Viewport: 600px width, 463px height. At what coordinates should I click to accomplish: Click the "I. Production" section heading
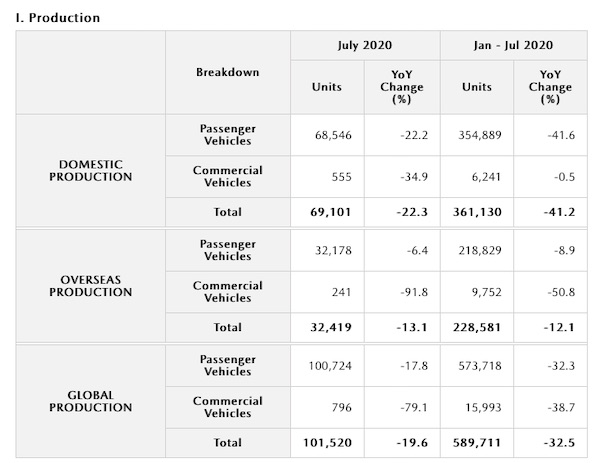click(x=57, y=18)
